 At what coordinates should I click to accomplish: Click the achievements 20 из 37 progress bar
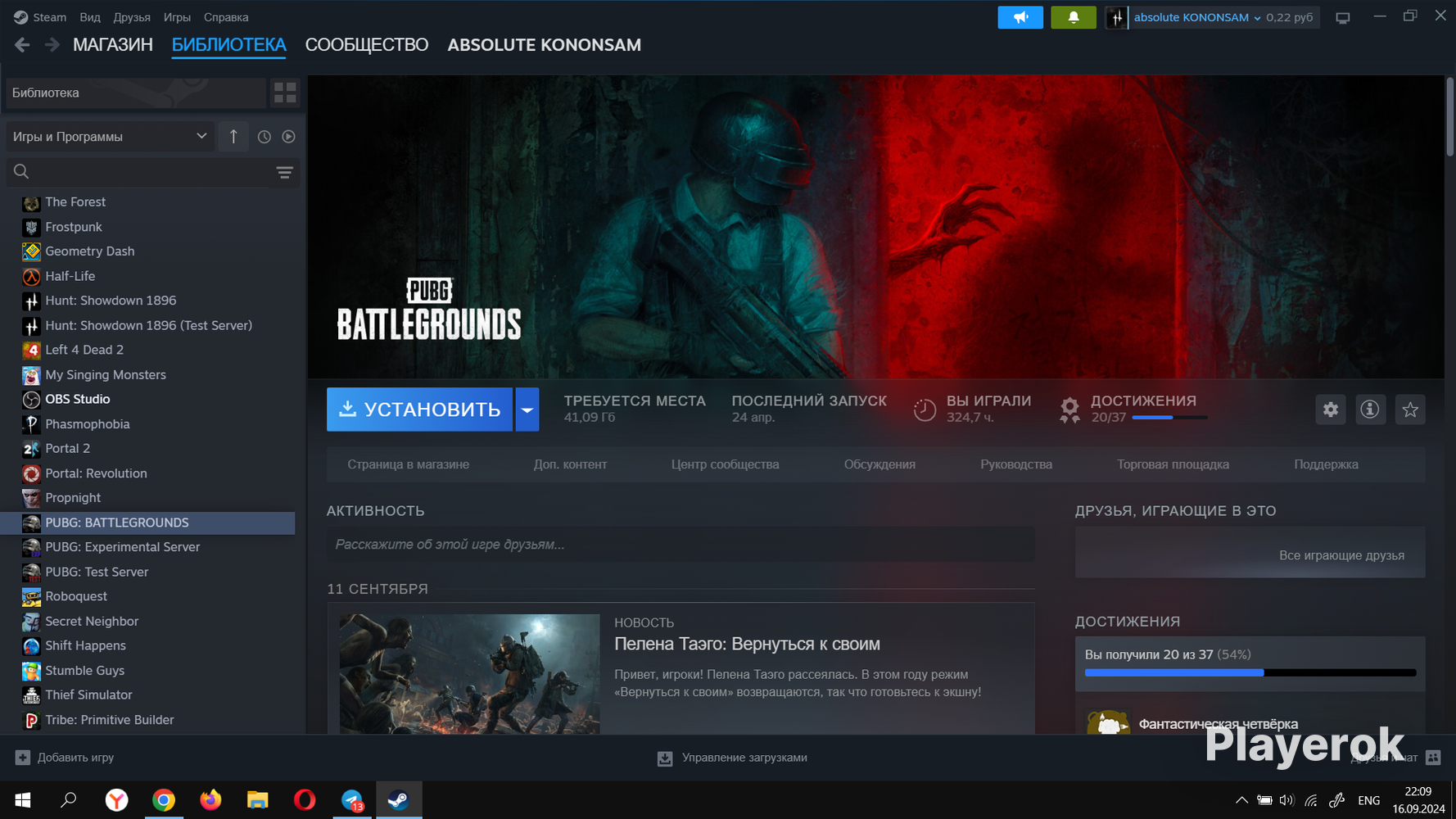click(1250, 672)
